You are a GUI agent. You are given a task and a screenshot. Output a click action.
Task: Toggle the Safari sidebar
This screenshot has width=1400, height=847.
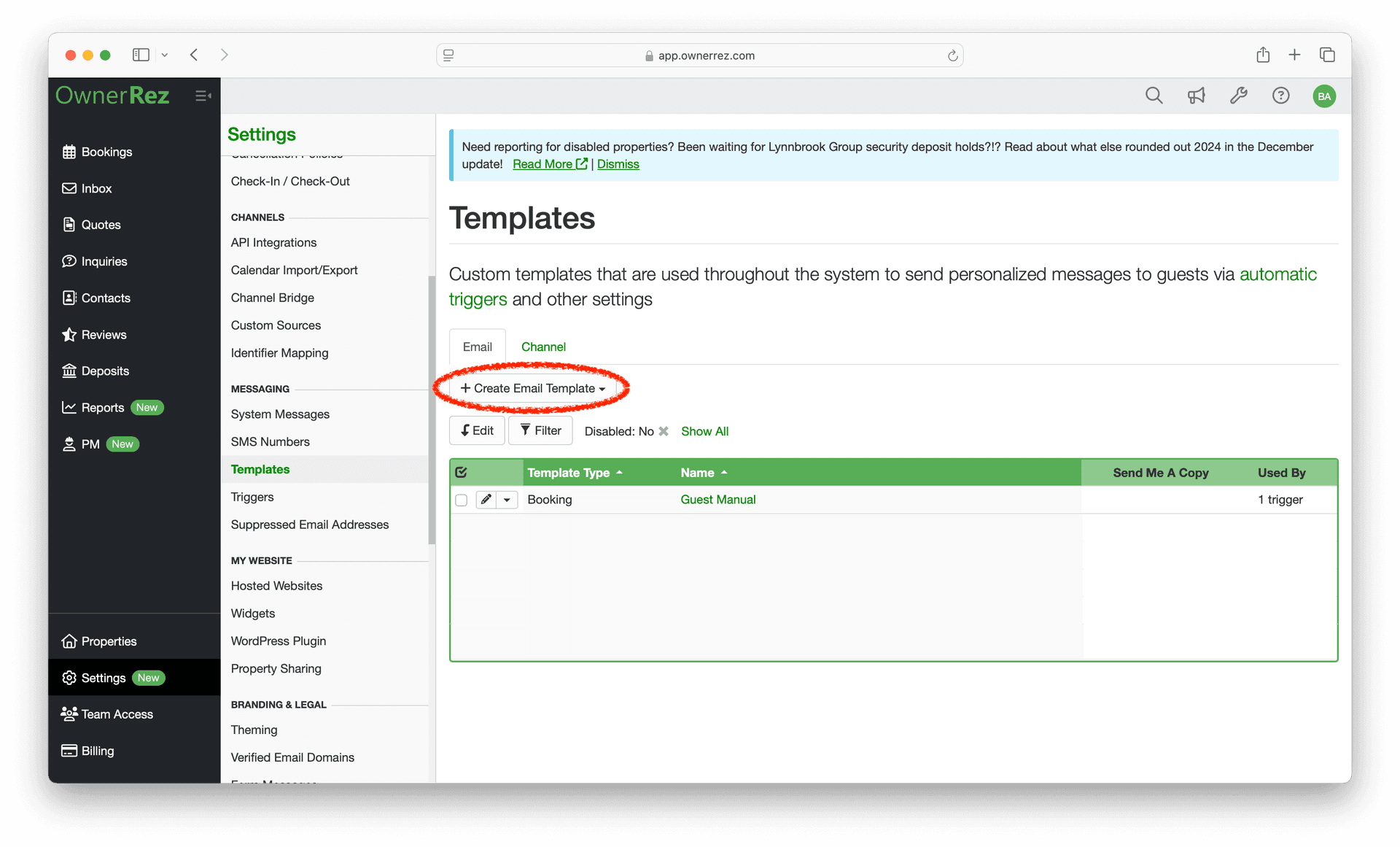pyautogui.click(x=141, y=55)
